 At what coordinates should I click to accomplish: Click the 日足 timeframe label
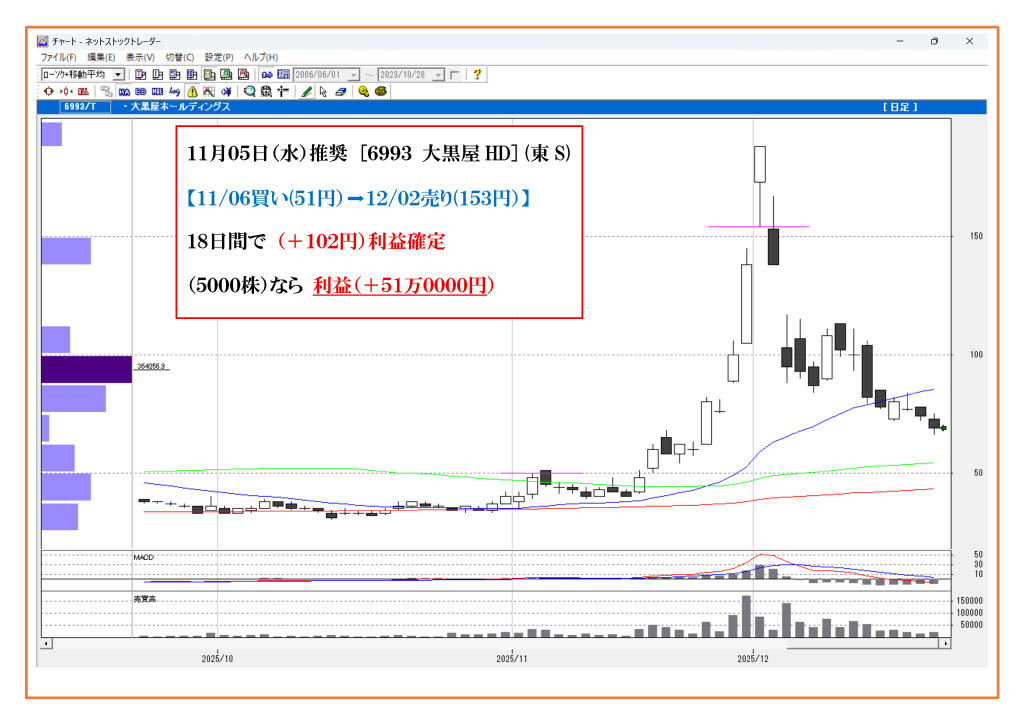(899, 106)
